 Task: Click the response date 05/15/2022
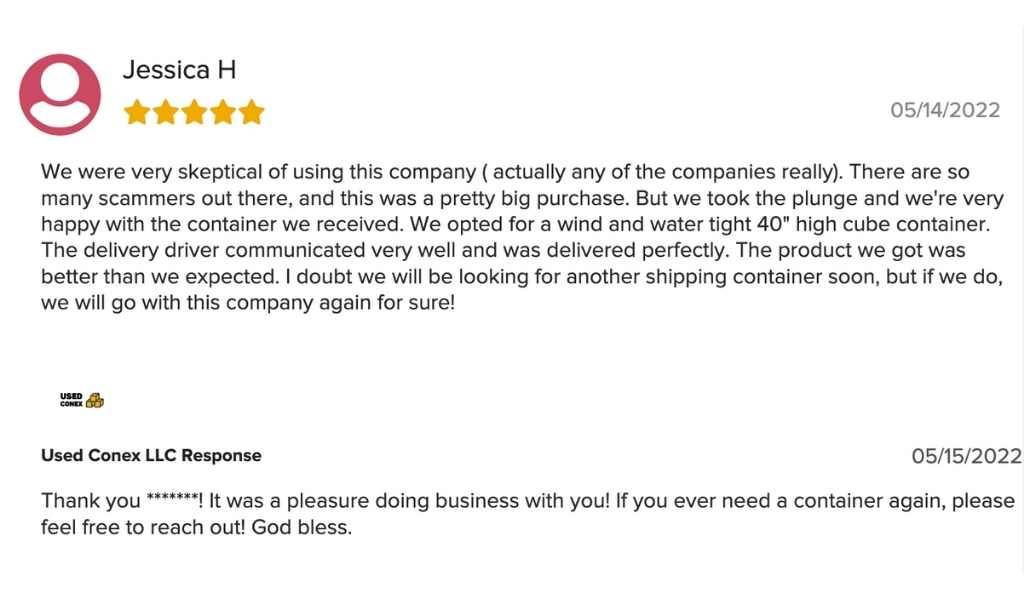pyautogui.click(x=967, y=456)
